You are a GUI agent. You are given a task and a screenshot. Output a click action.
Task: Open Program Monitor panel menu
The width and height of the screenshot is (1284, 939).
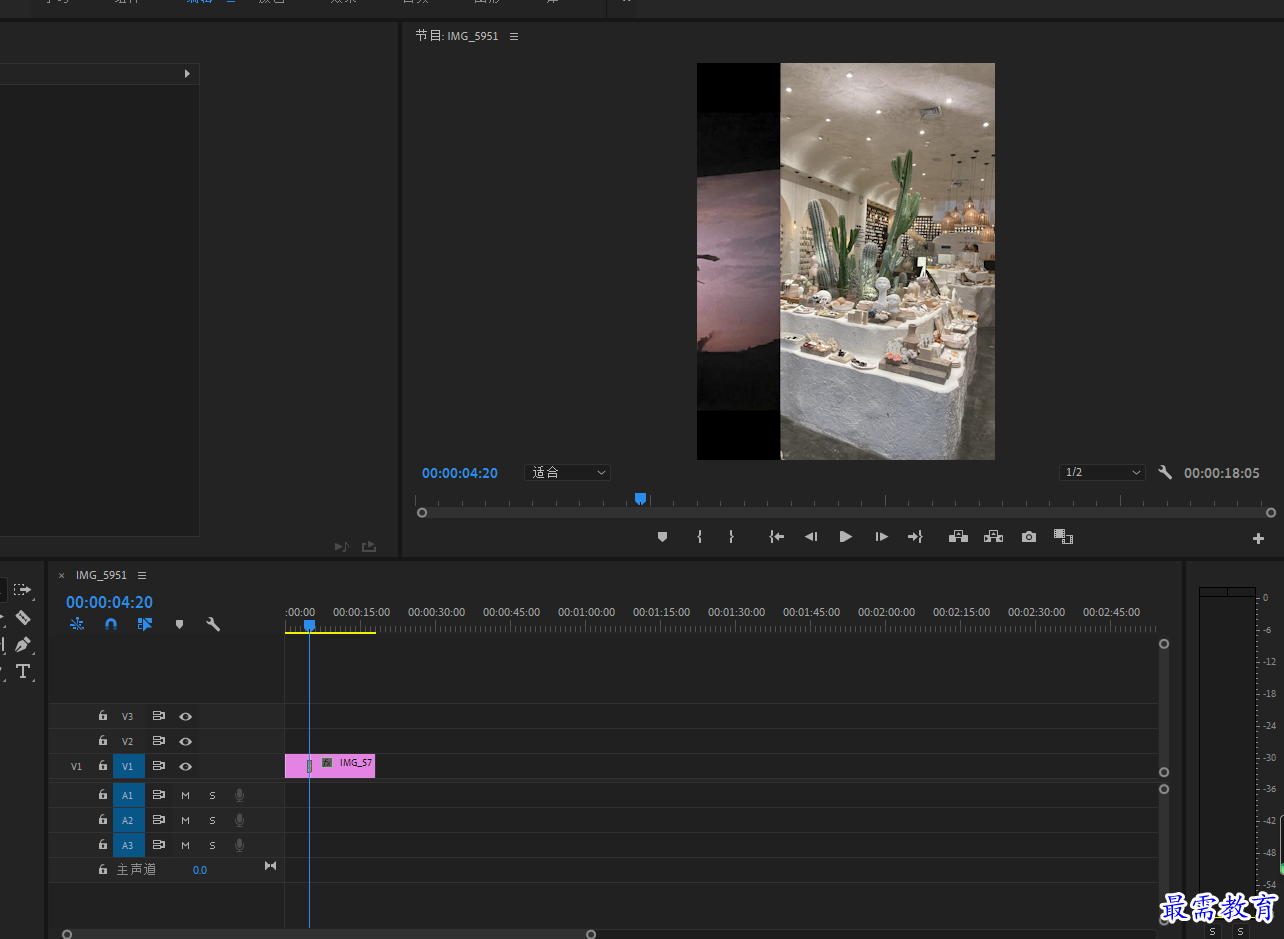click(514, 36)
